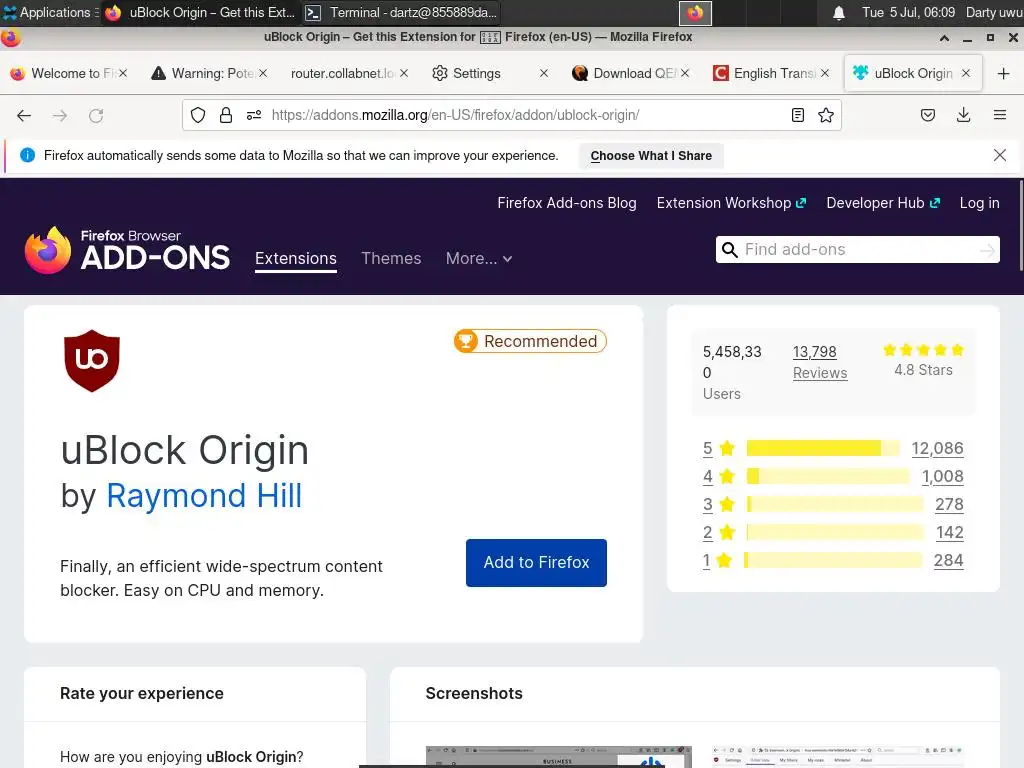1024x768 pixels.
Task: Click the Firefox Browser ADD-ONS logo
Action: pos(127,250)
